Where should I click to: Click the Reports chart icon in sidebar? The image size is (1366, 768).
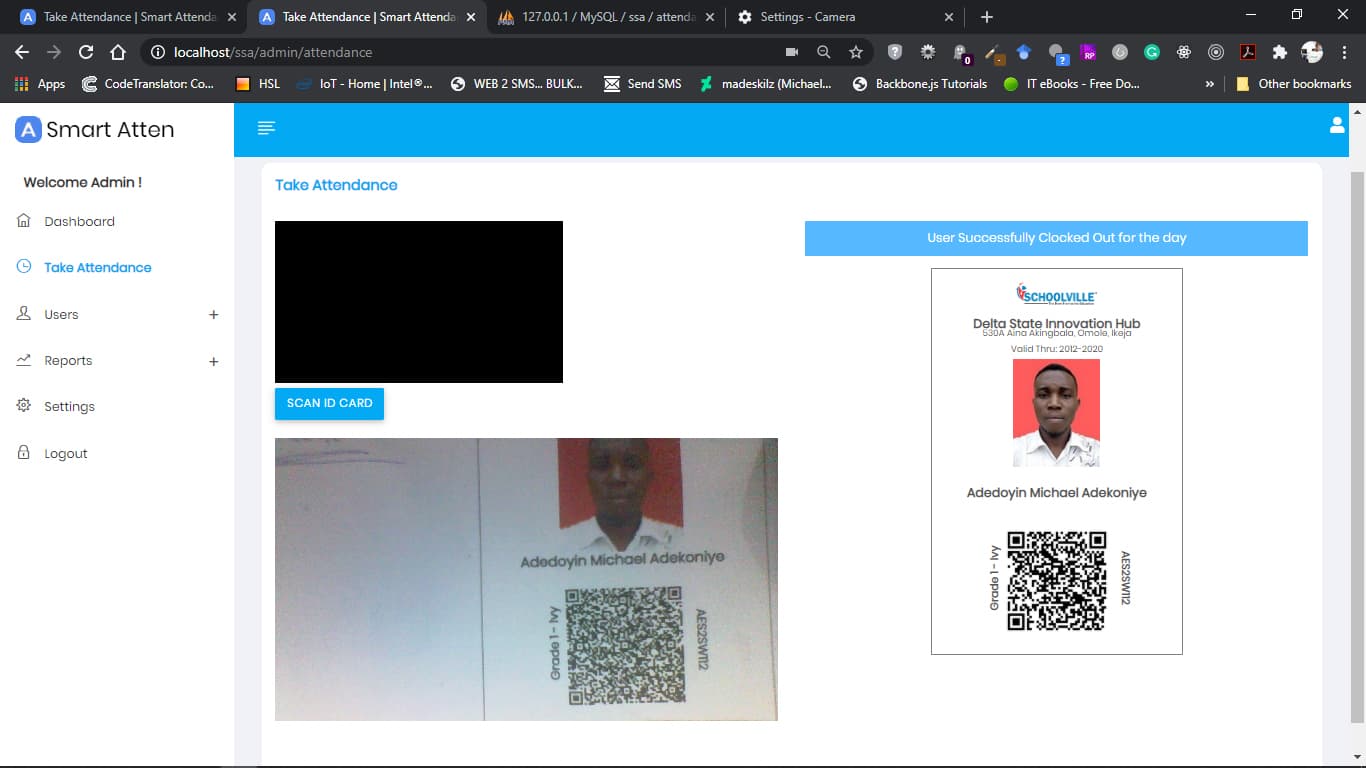(23, 360)
